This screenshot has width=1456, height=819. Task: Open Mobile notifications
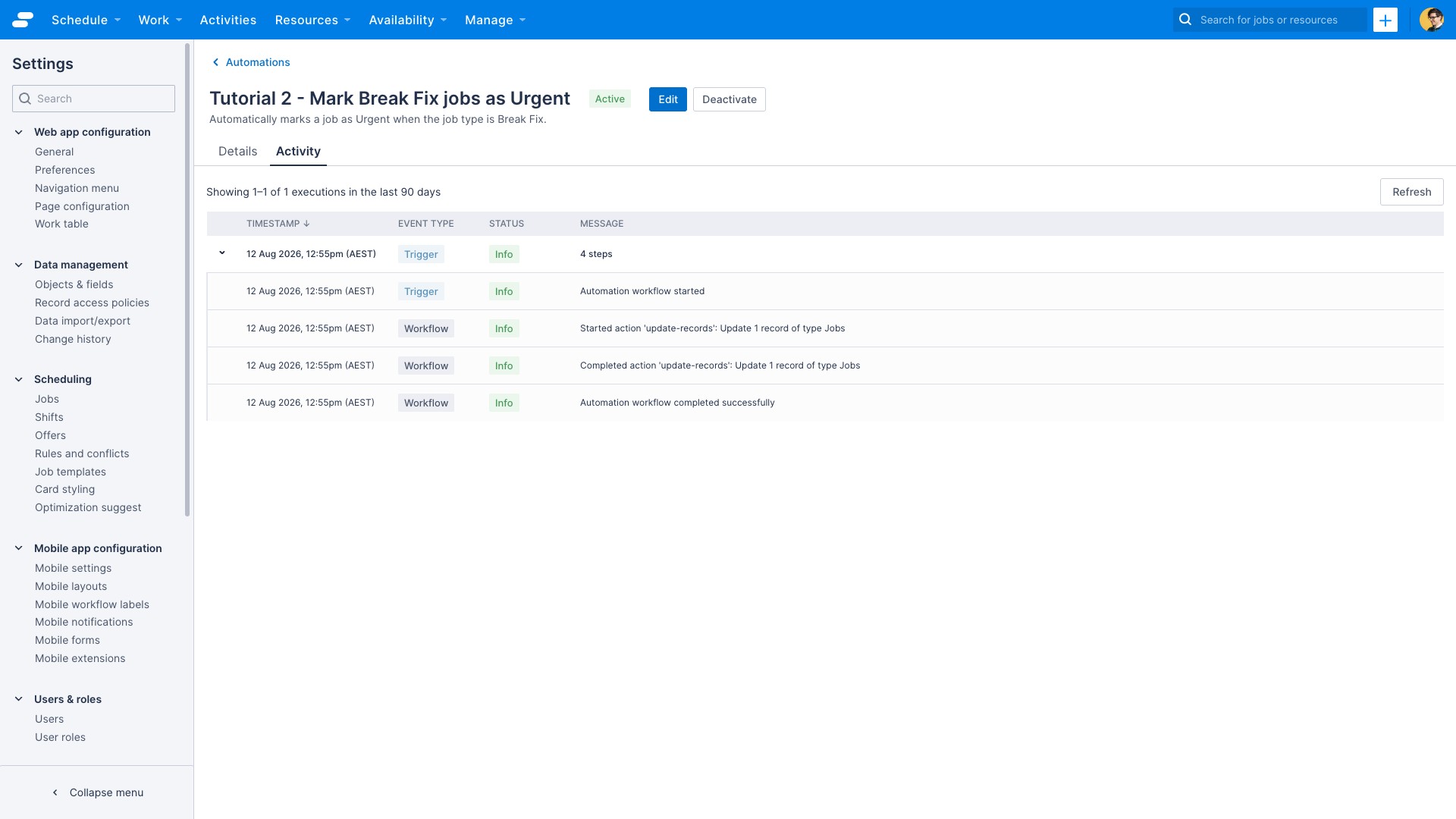83,622
